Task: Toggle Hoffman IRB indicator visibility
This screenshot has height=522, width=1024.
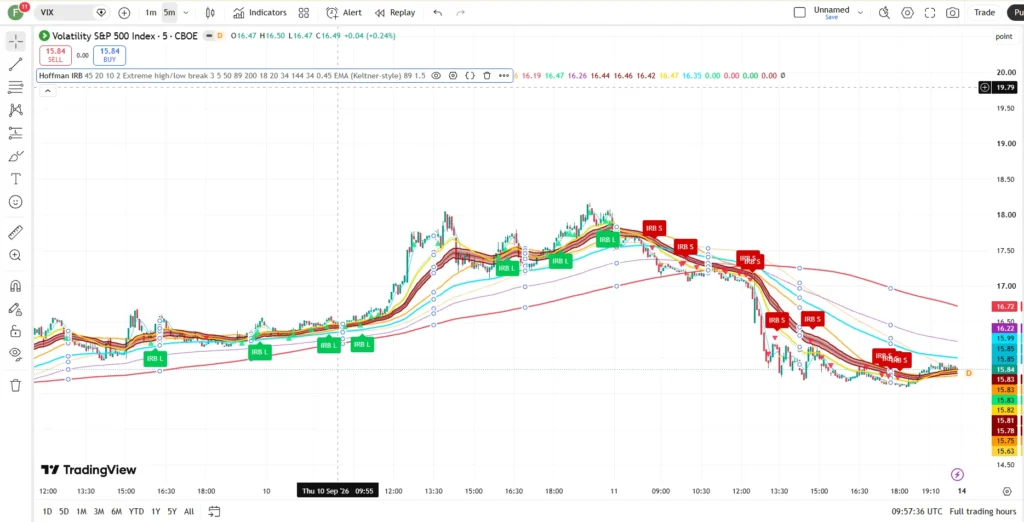Action: (436, 76)
